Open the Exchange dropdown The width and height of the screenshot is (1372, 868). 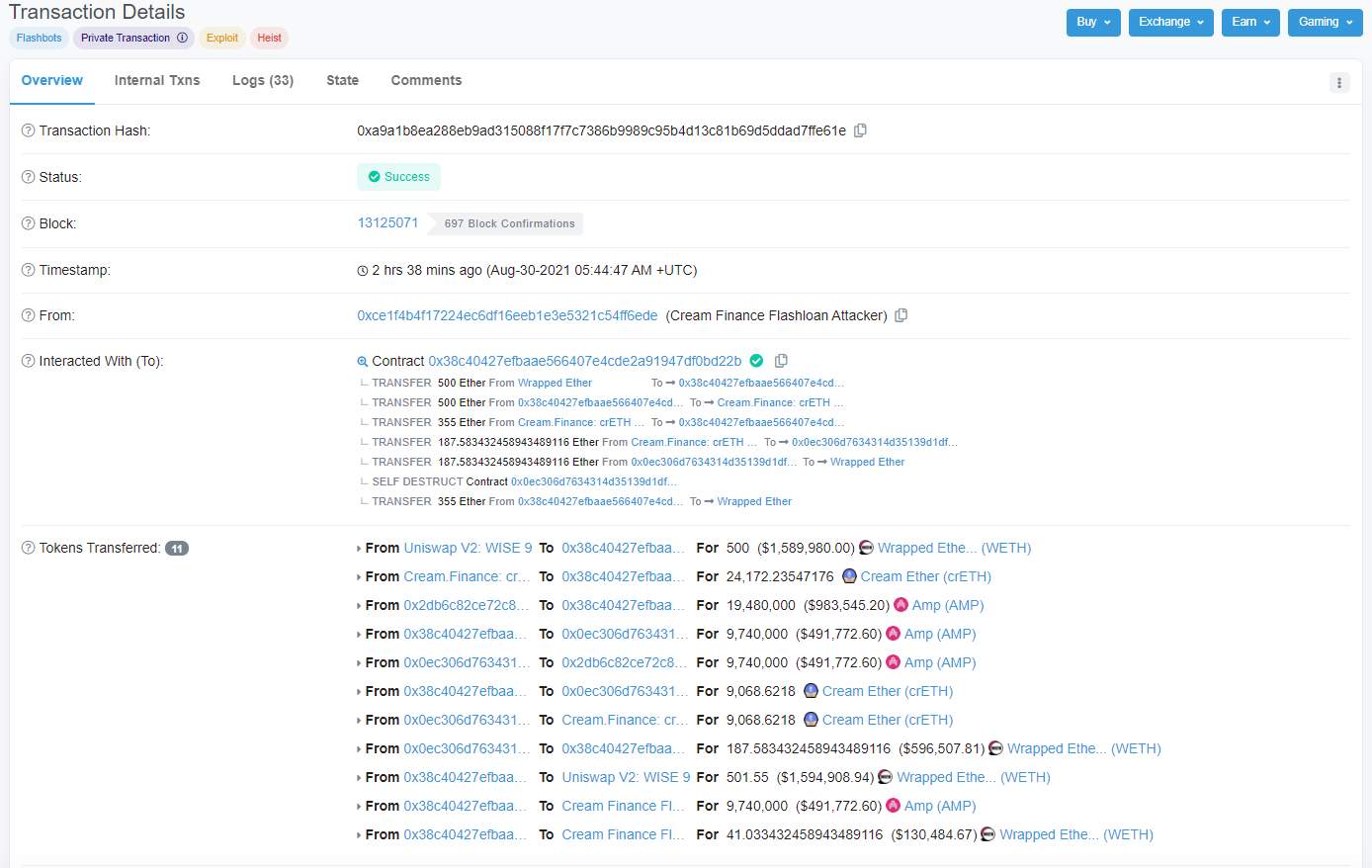(x=1170, y=22)
